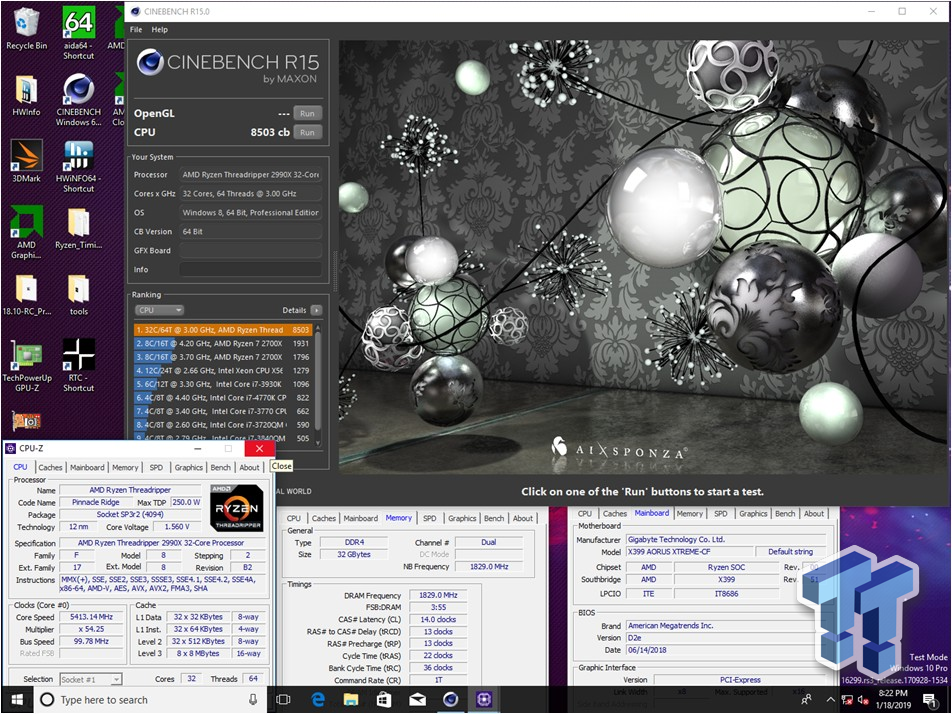
Task: Click the DRAM Frequency value '1829.0 MHz'
Action: pos(438,596)
